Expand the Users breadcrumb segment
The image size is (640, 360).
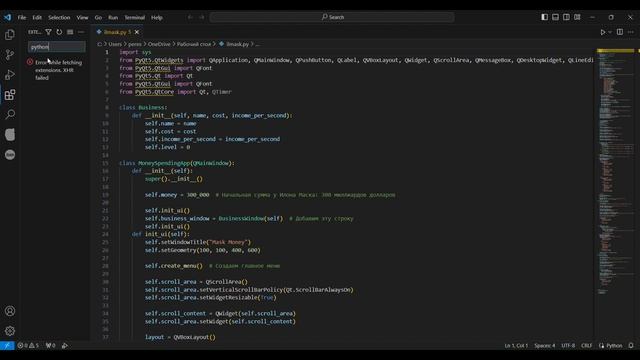click(115, 44)
